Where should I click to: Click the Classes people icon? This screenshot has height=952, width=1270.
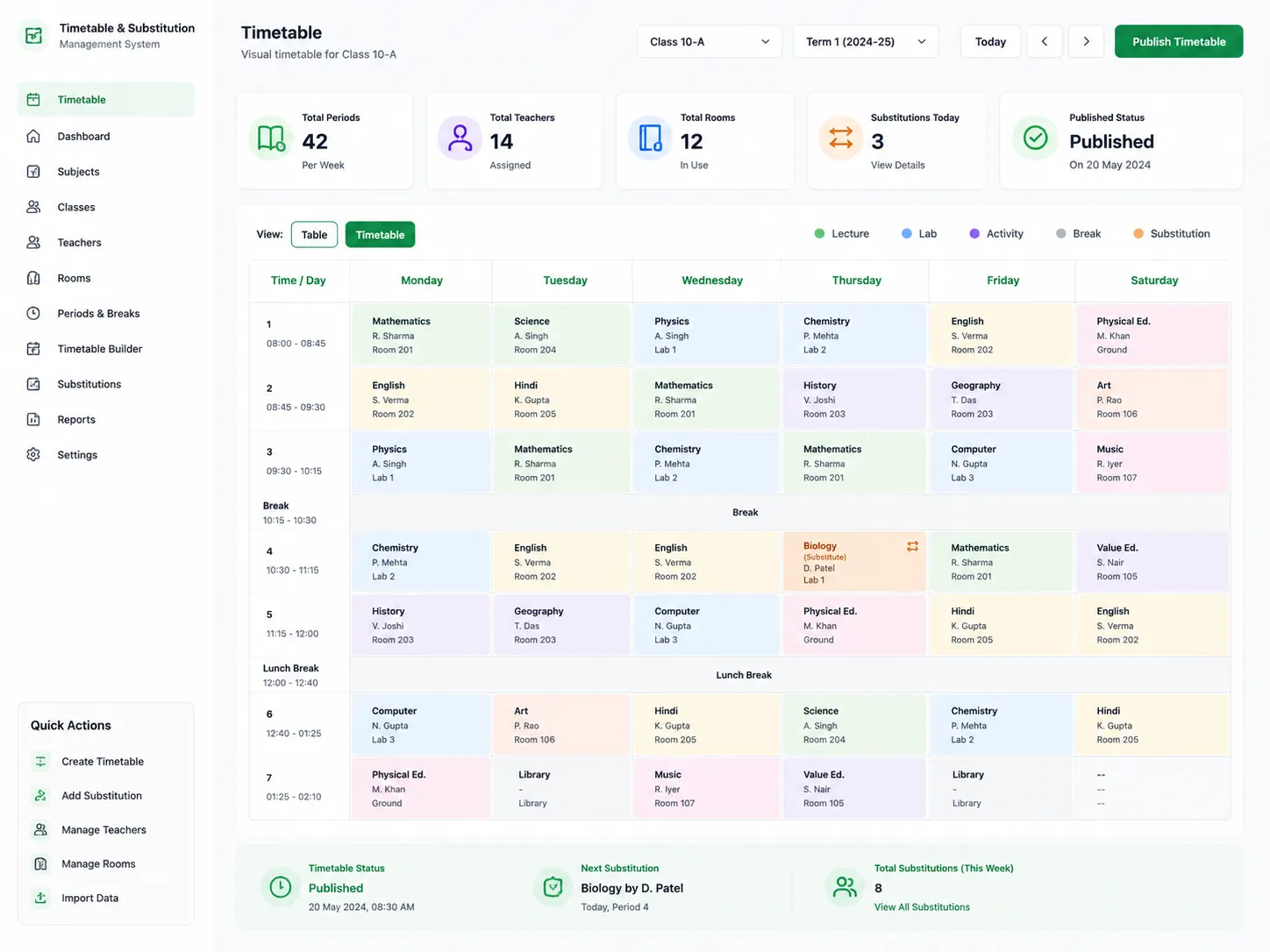33,207
